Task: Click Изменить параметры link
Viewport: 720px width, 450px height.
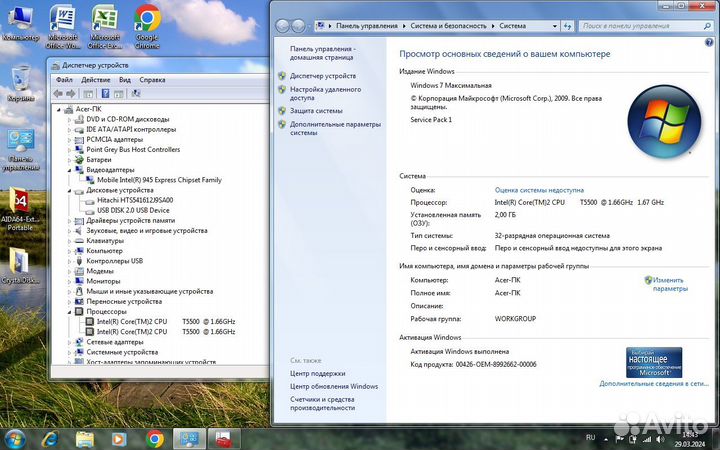Action: [x=670, y=284]
